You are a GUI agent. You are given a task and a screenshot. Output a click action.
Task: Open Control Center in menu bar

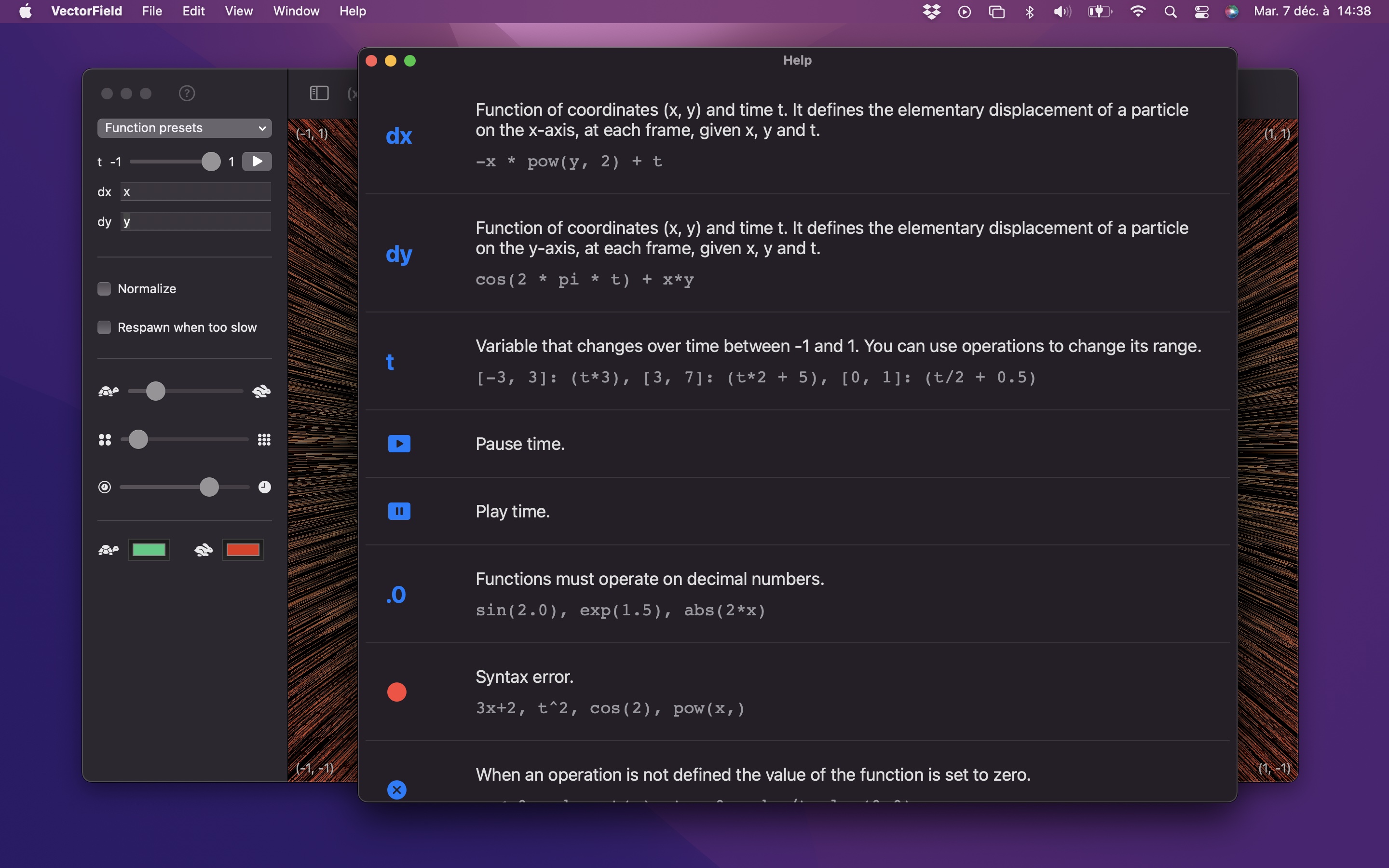point(1201,12)
